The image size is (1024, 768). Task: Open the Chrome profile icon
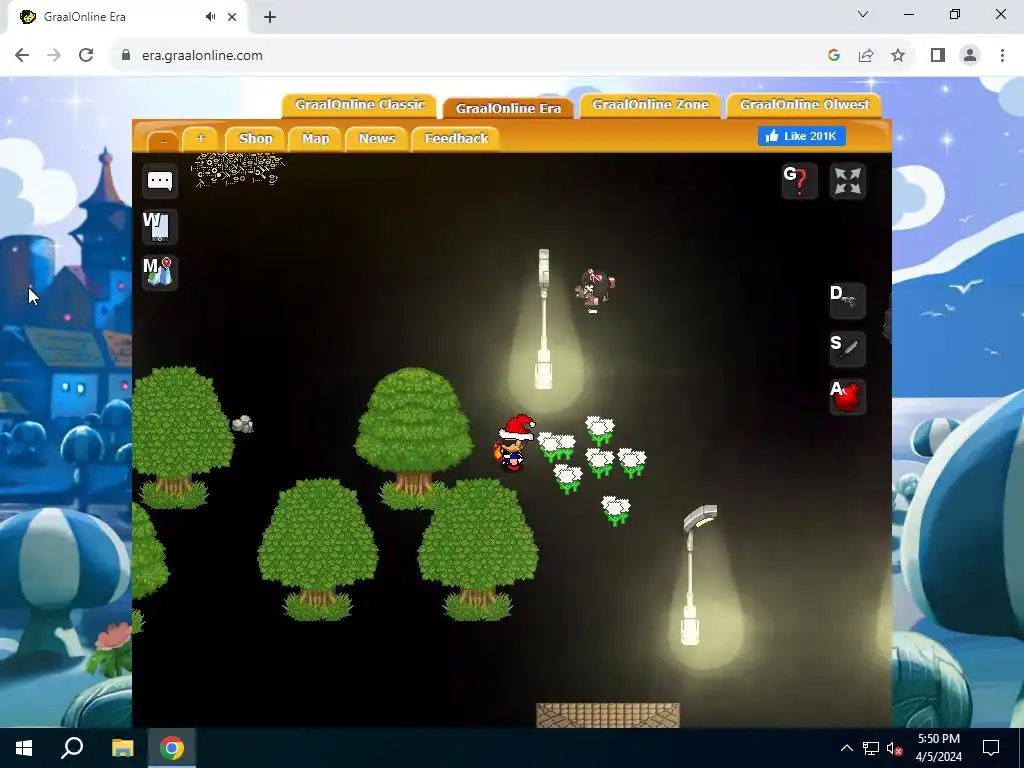(x=970, y=56)
